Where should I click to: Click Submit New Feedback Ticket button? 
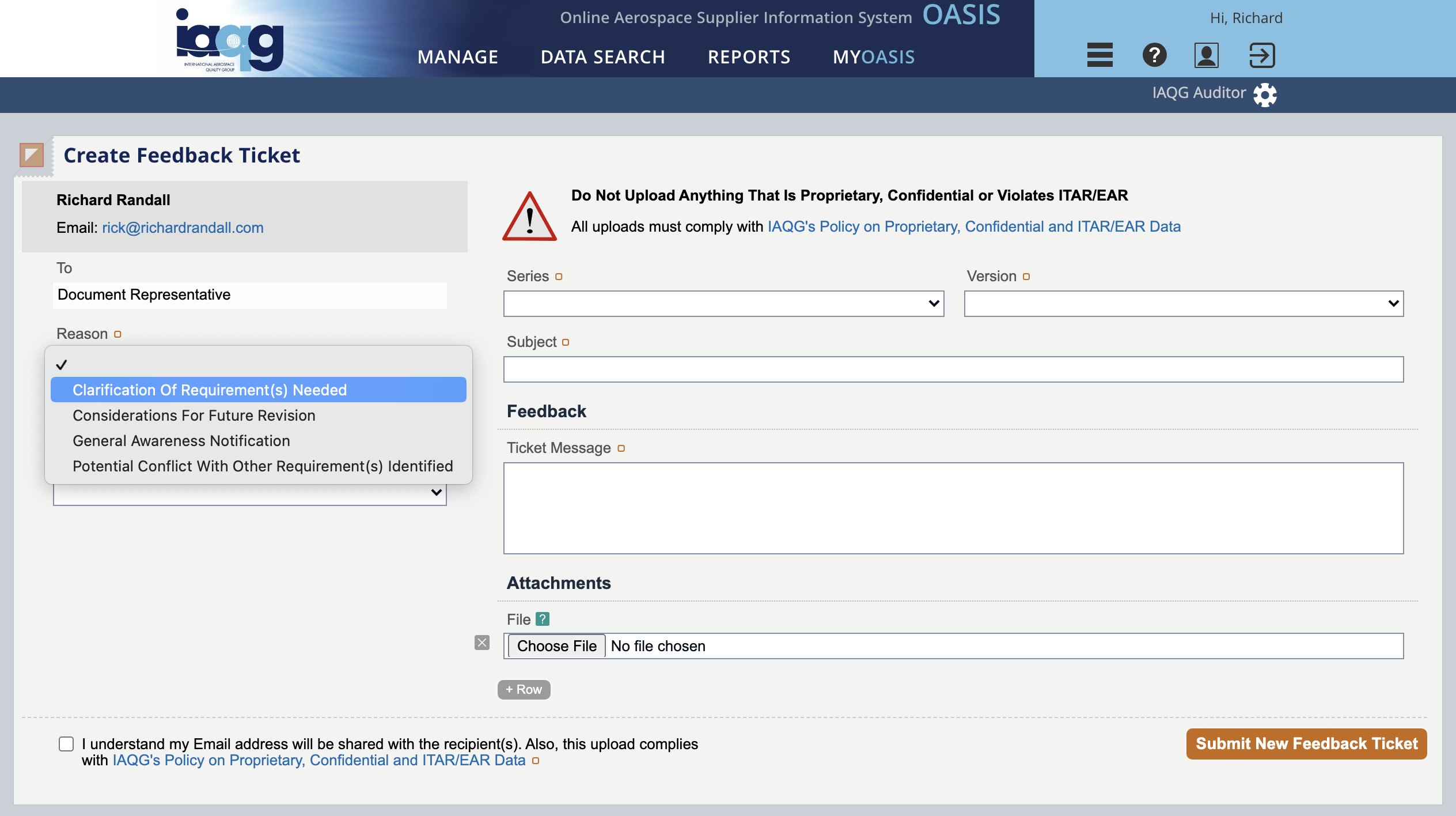tap(1306, 743)
